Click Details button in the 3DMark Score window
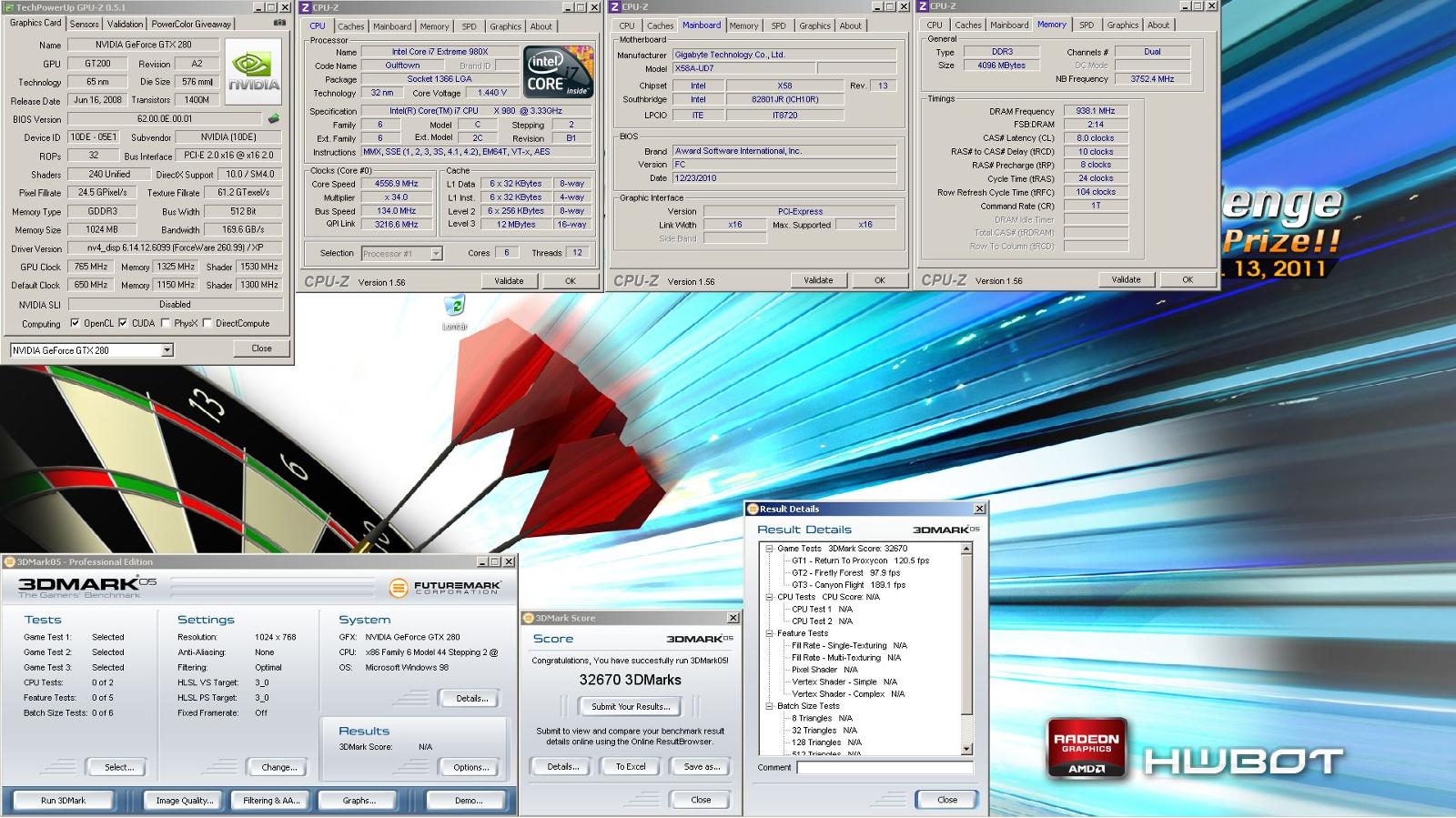This screenshot has width=1456, height=818. [x=562, y=766]
